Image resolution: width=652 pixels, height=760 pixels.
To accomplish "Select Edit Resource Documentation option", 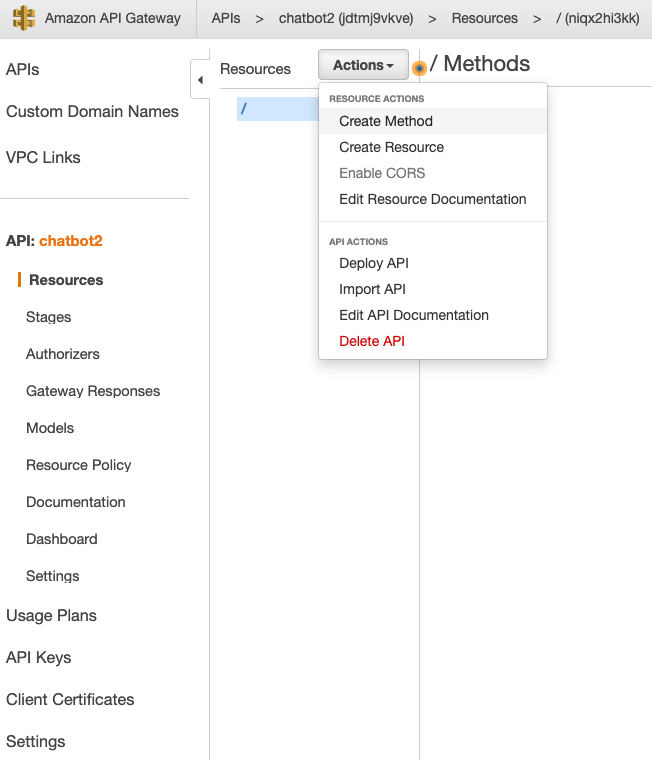I will [432, 199].
